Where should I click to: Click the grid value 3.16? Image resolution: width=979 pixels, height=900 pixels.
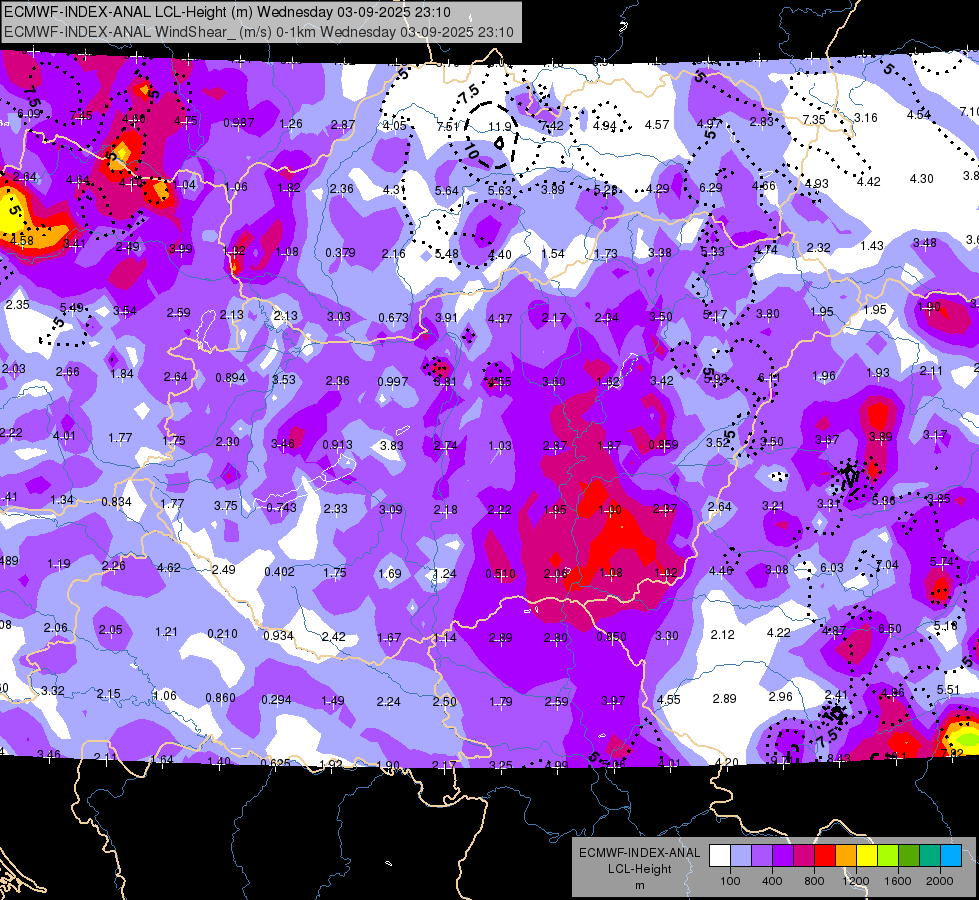pyautogui.click(x=865, y=117)
